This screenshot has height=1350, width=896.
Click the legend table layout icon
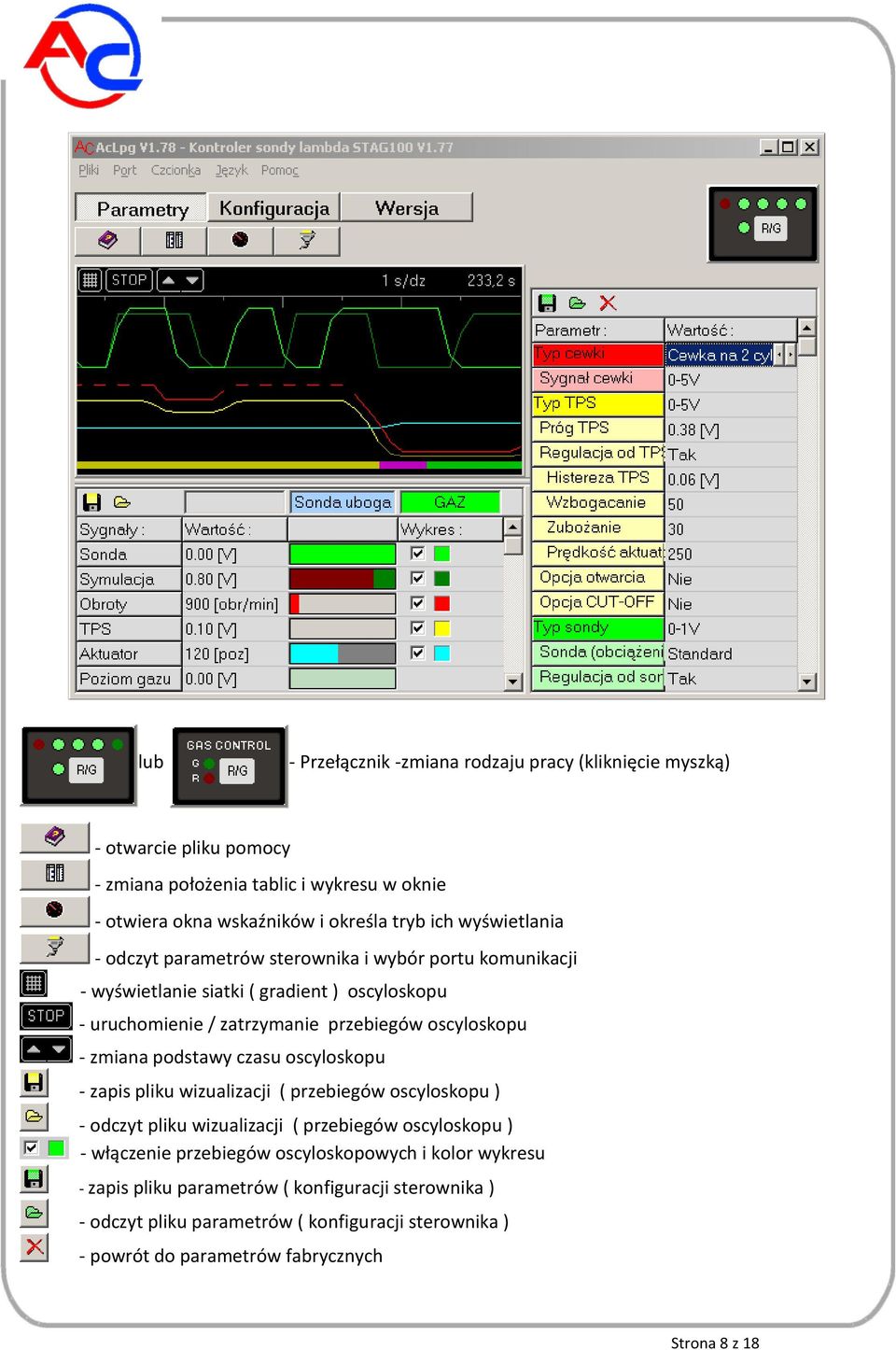point(55,874)
